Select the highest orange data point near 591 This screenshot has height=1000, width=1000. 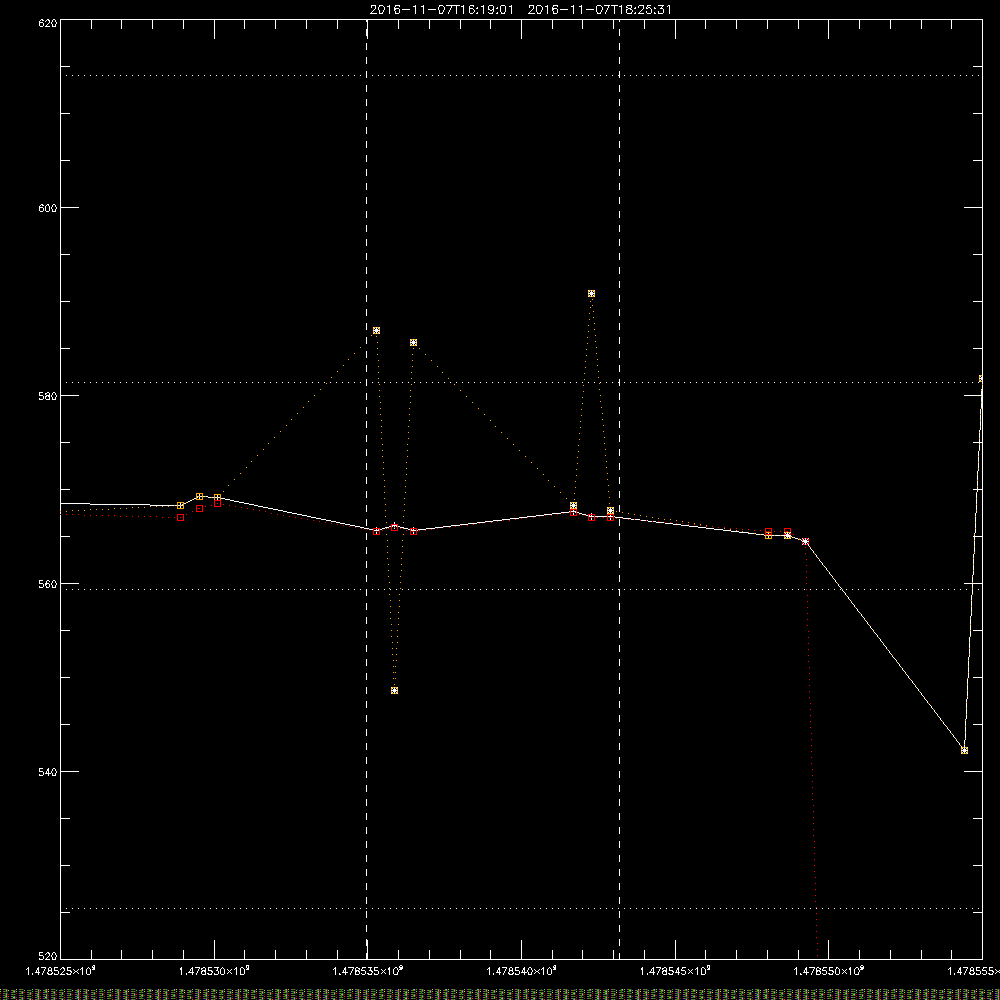click(x=591, y=293)
